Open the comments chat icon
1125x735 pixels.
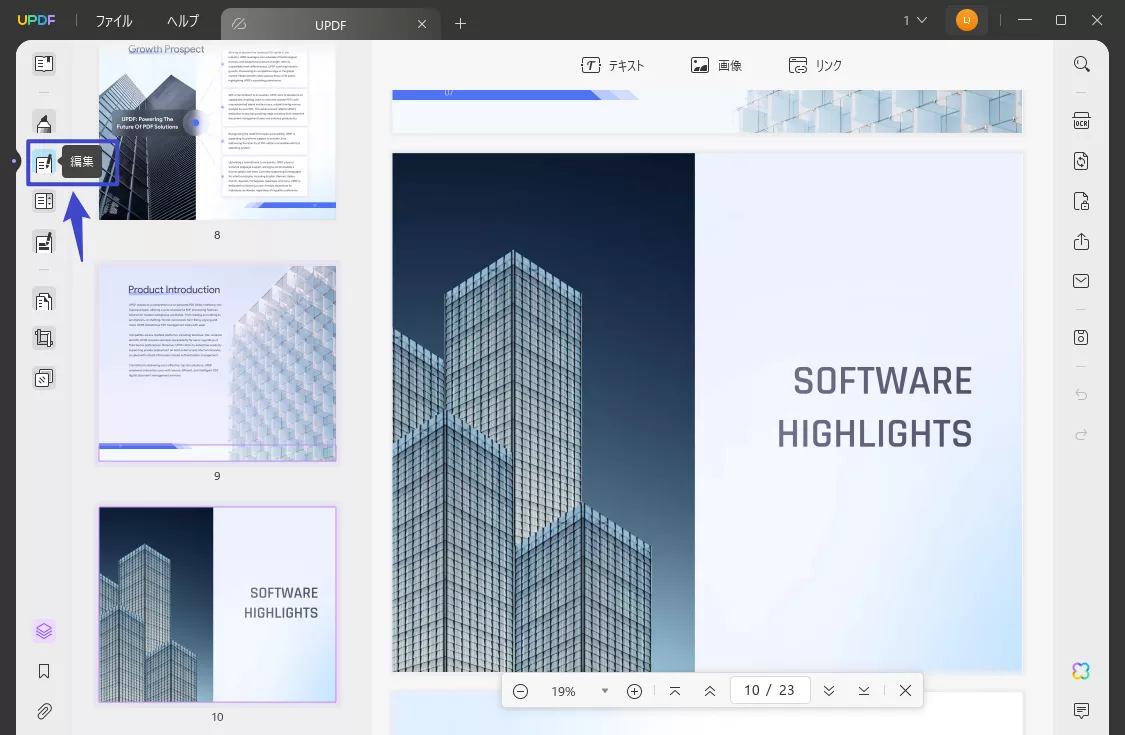(1081, 711)
